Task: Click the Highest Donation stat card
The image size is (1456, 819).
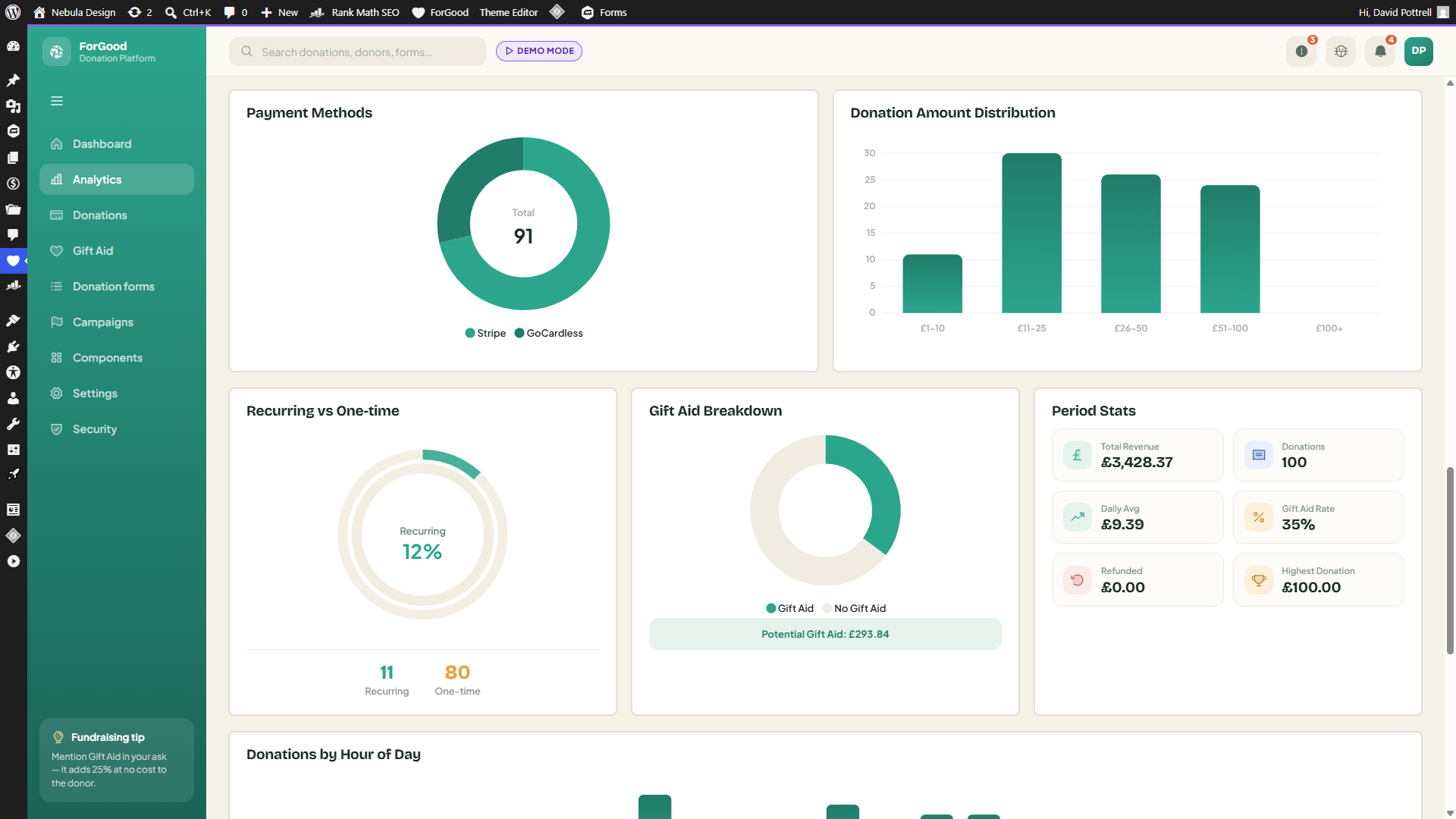Action: coord(1319,580)
